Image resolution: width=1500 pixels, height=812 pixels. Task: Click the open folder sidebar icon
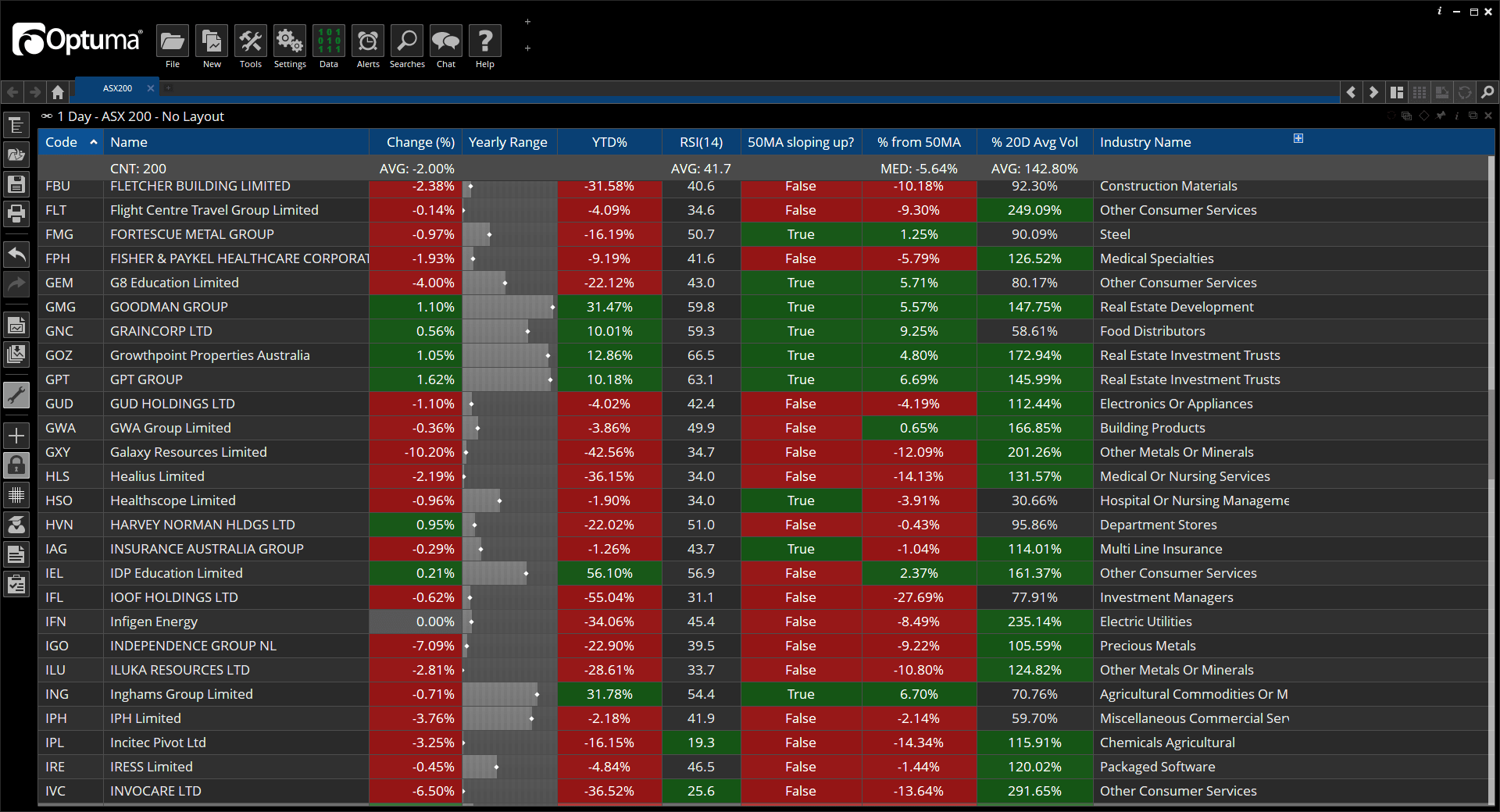pyautogui.click(x=16, y=155)
